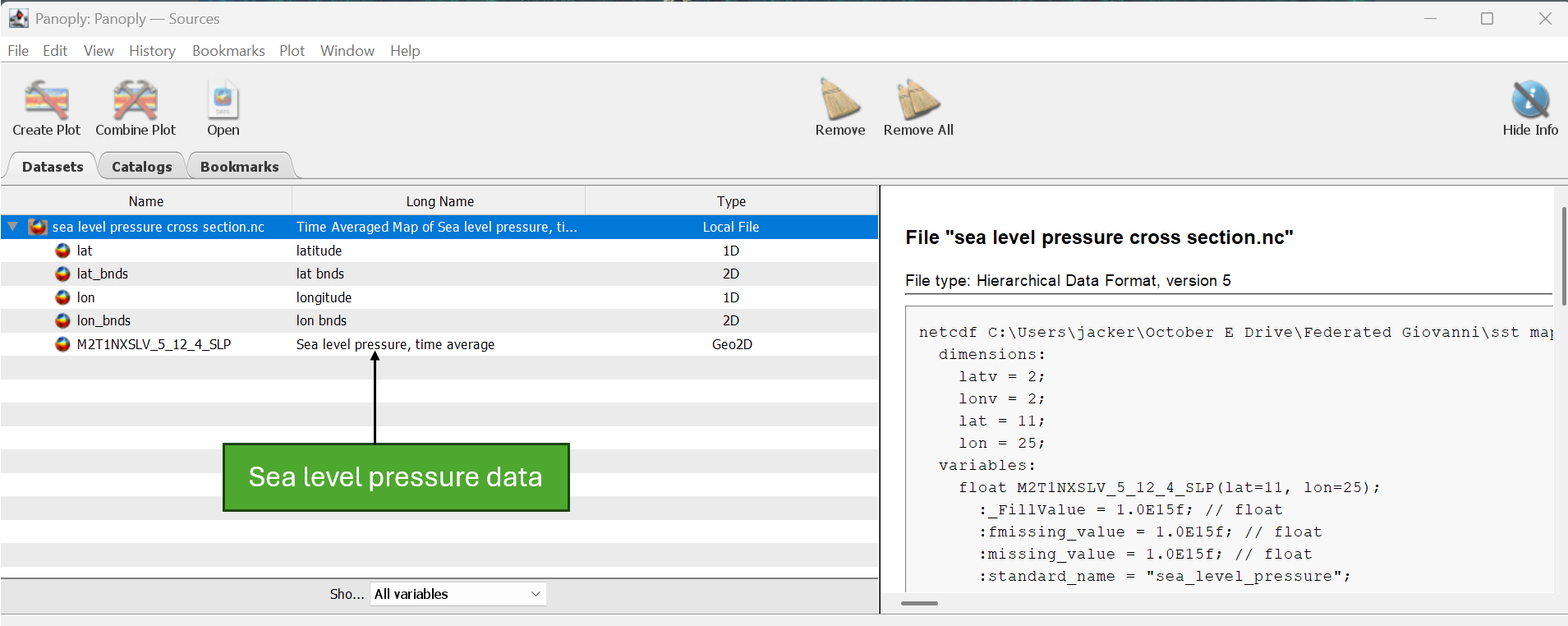Viewport: 1568px width, 626px height.
Task: Click the 'Local File' type cell
Action: (x=731, y=227)
